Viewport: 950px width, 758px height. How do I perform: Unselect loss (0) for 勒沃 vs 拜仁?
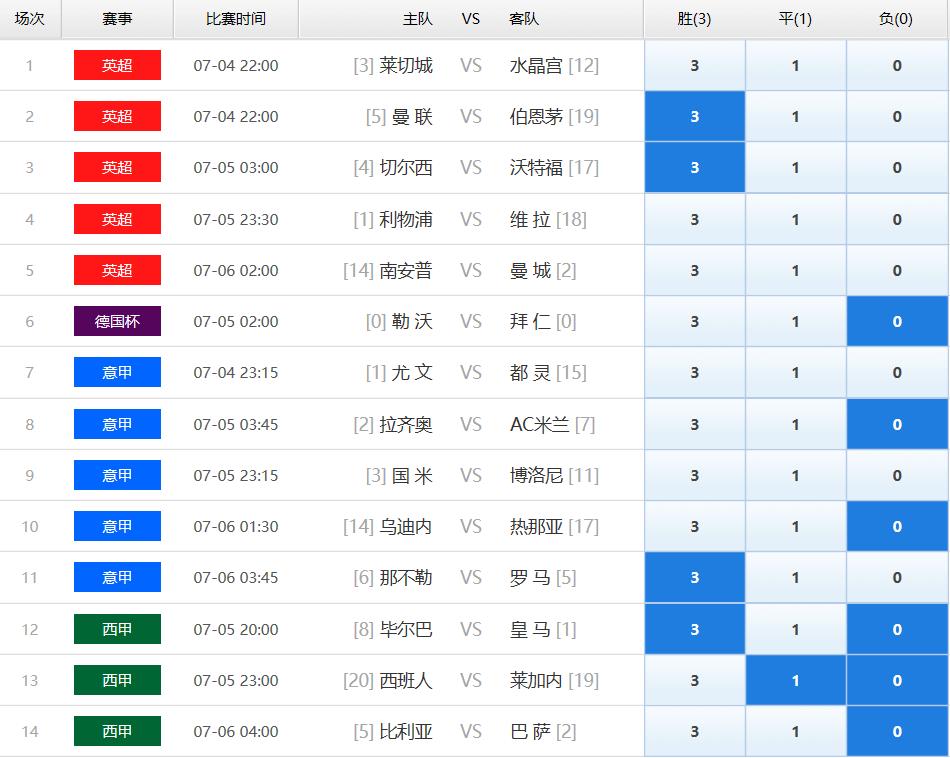[897, 321]
